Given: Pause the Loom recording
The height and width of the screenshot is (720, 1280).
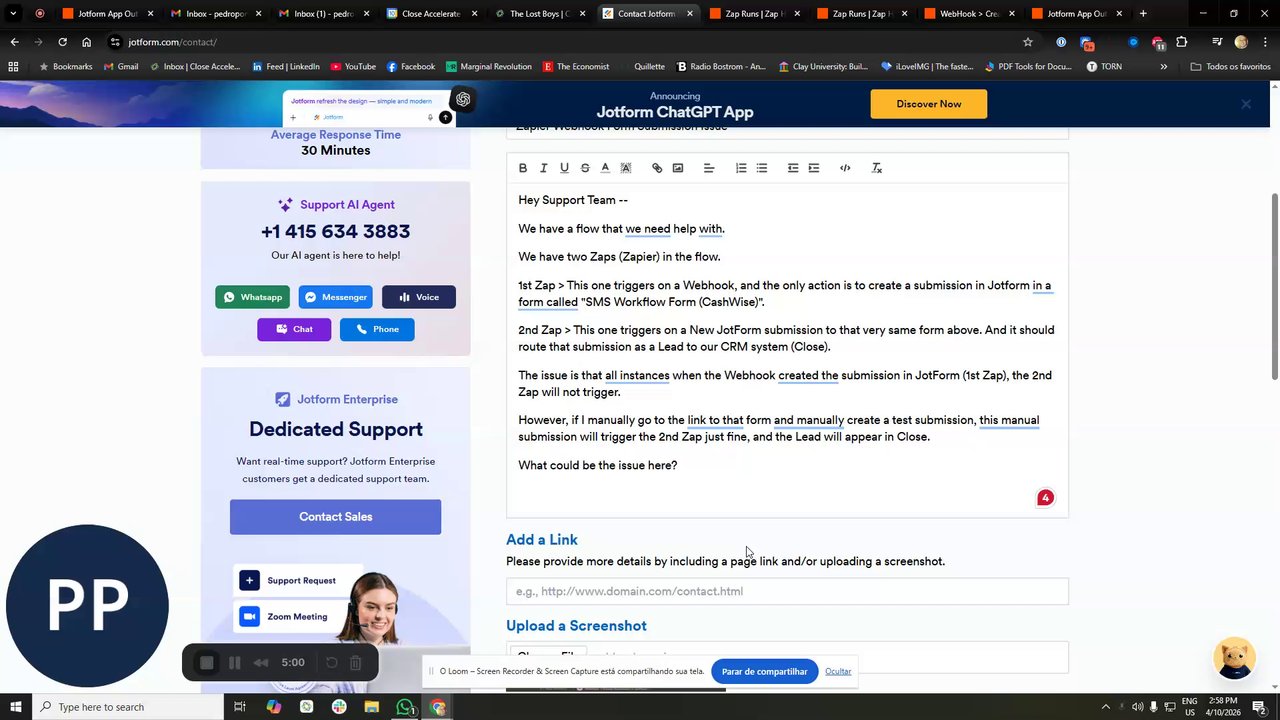Looking at the screenshot, I should [235, 663].
